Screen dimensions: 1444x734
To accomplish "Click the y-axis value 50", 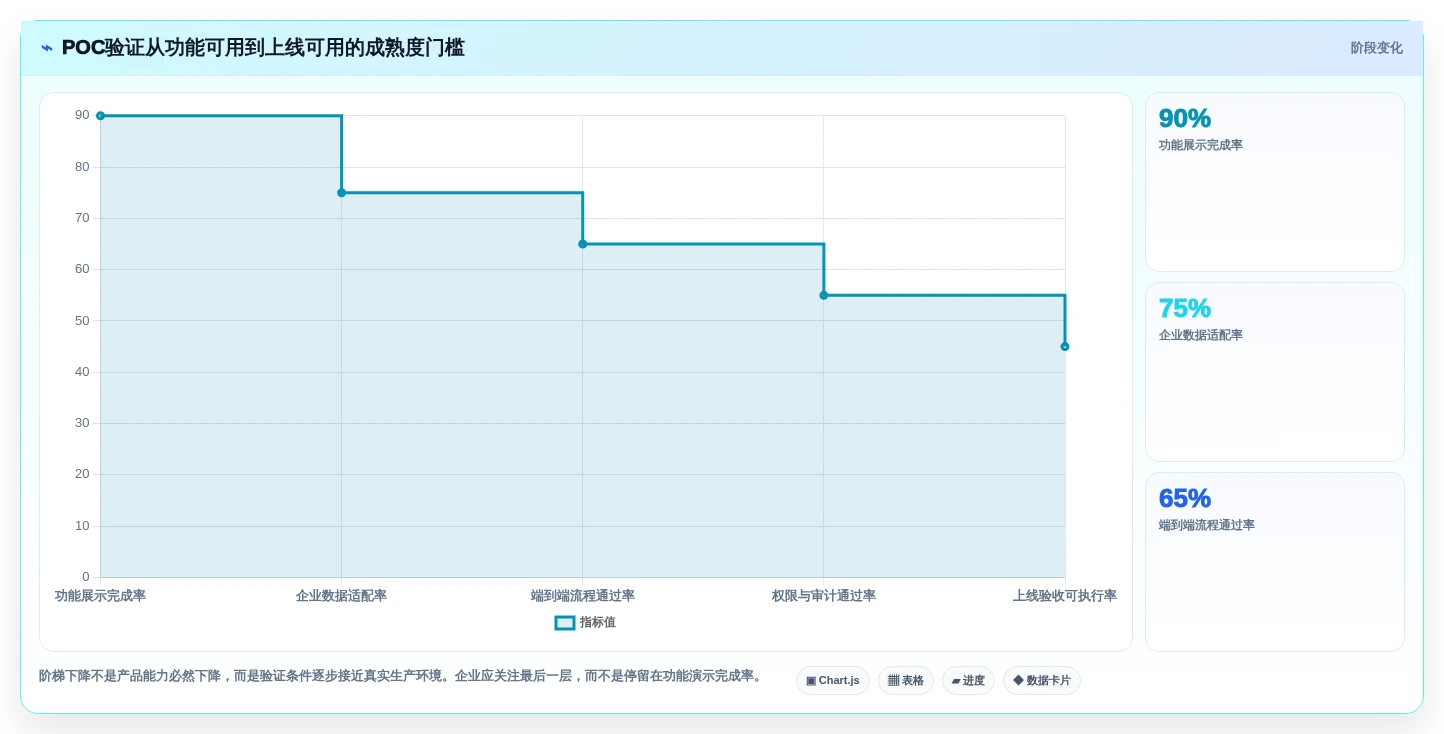I will (82, 321).
